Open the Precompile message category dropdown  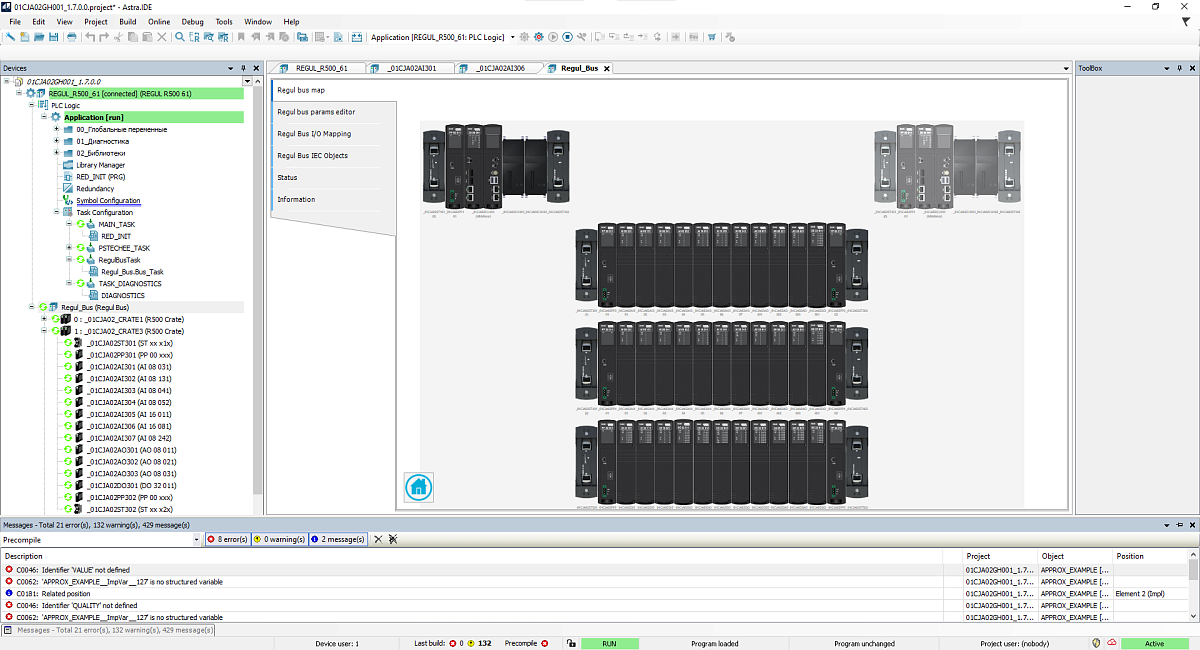(196, 539)
